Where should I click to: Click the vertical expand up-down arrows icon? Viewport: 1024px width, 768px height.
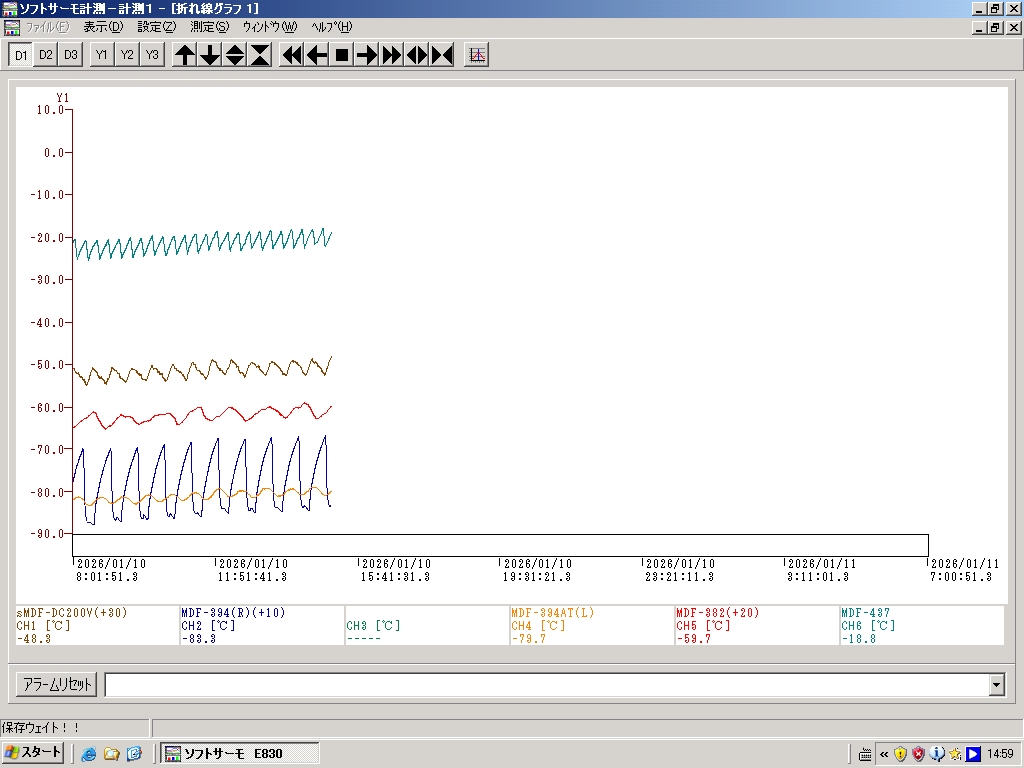[x=235, y=55]
